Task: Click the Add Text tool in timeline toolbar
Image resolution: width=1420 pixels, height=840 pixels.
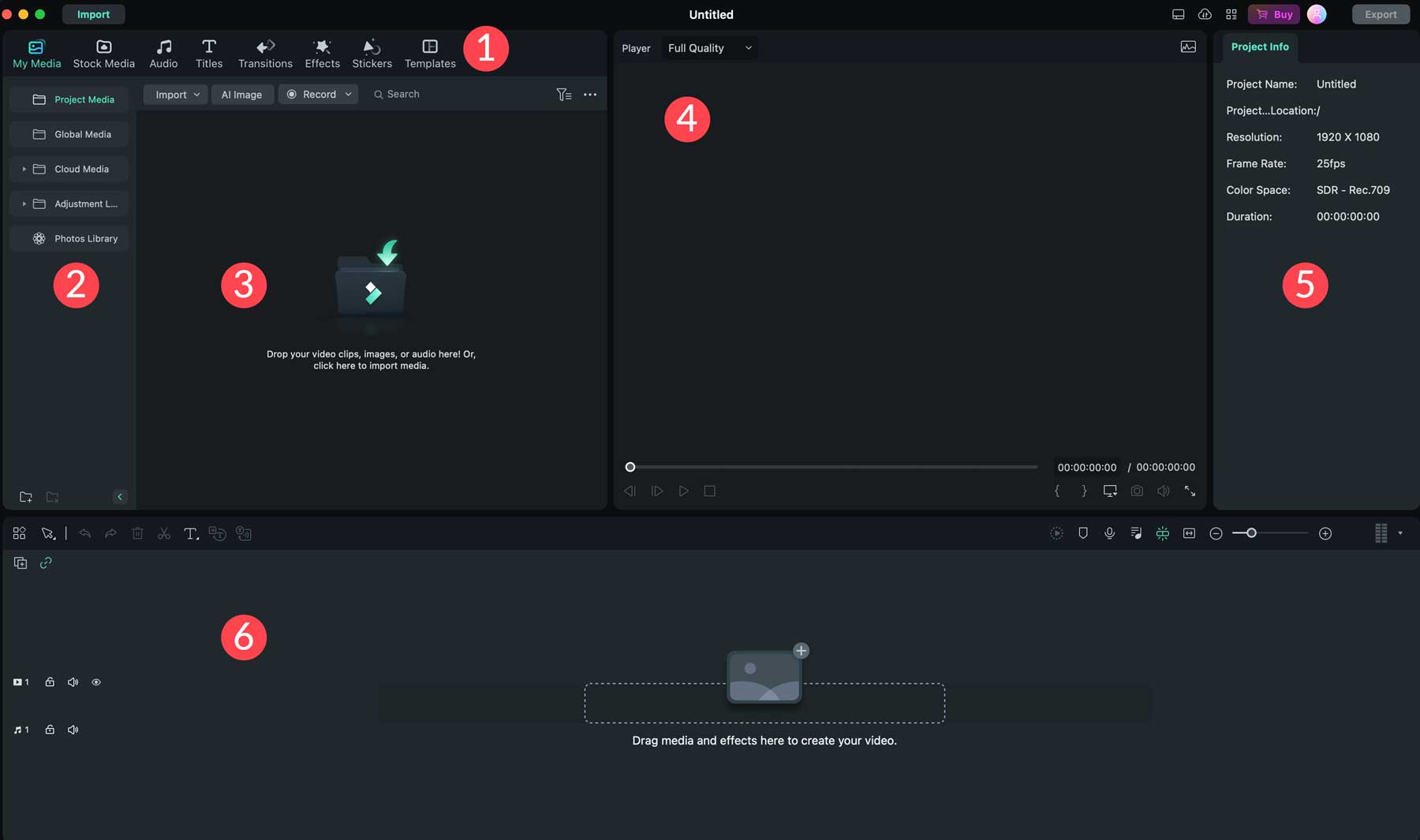Action: click(x=191, y=533)
